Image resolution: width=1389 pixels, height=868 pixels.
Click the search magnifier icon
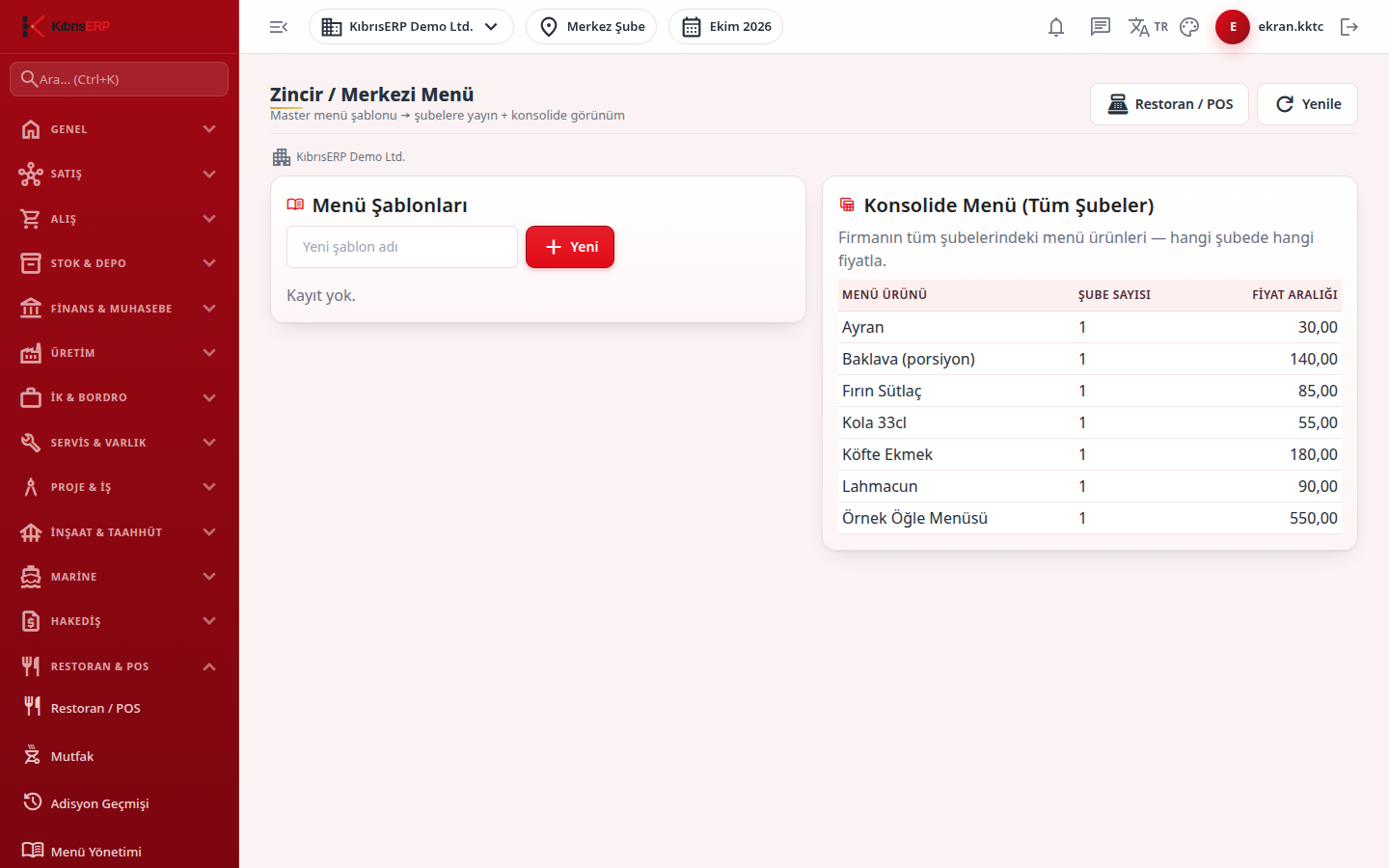[29, 79]
